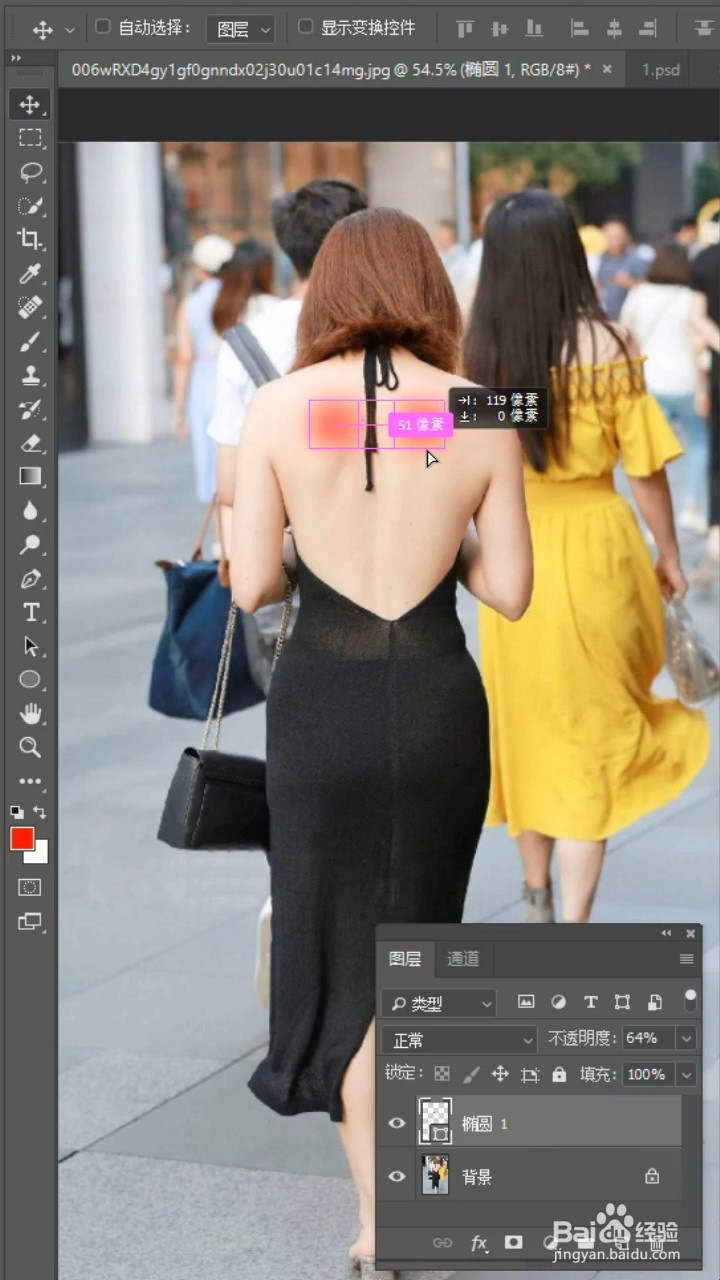
Task: Close the 006wRXD4gy1gf0gnndx02j30u01c14mg.jpg document tab
Action: pos(607,69)
